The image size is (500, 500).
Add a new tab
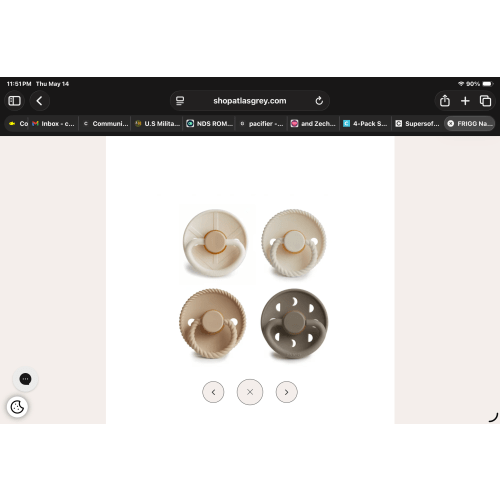point(465,101)
